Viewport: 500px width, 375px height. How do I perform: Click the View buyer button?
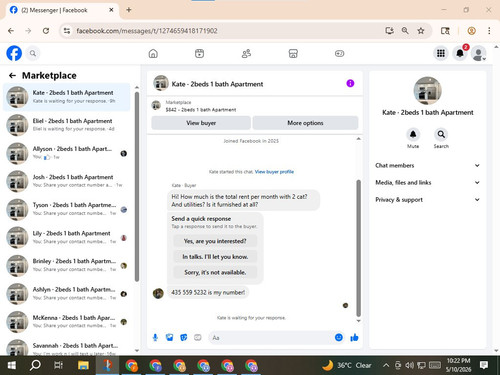[x=201, y=123]
